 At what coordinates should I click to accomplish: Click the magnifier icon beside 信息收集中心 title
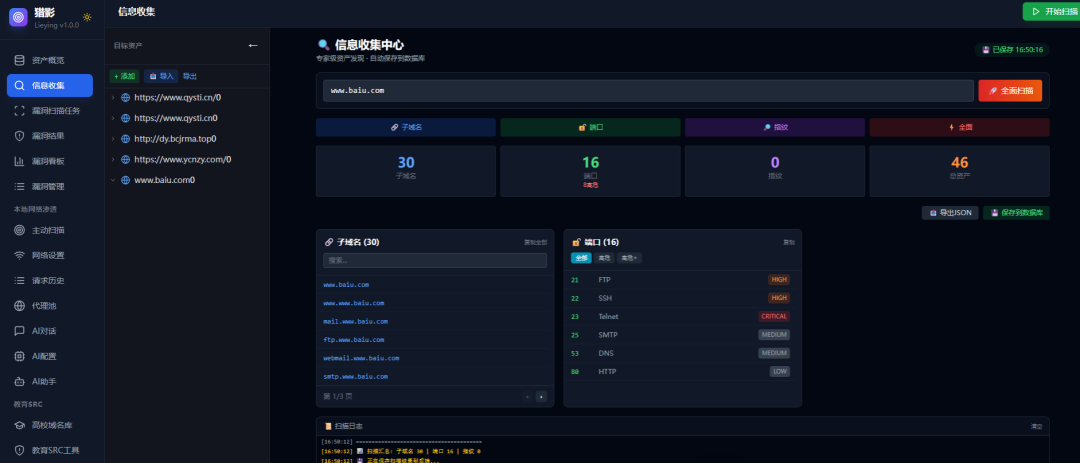[x=323, y=45]
